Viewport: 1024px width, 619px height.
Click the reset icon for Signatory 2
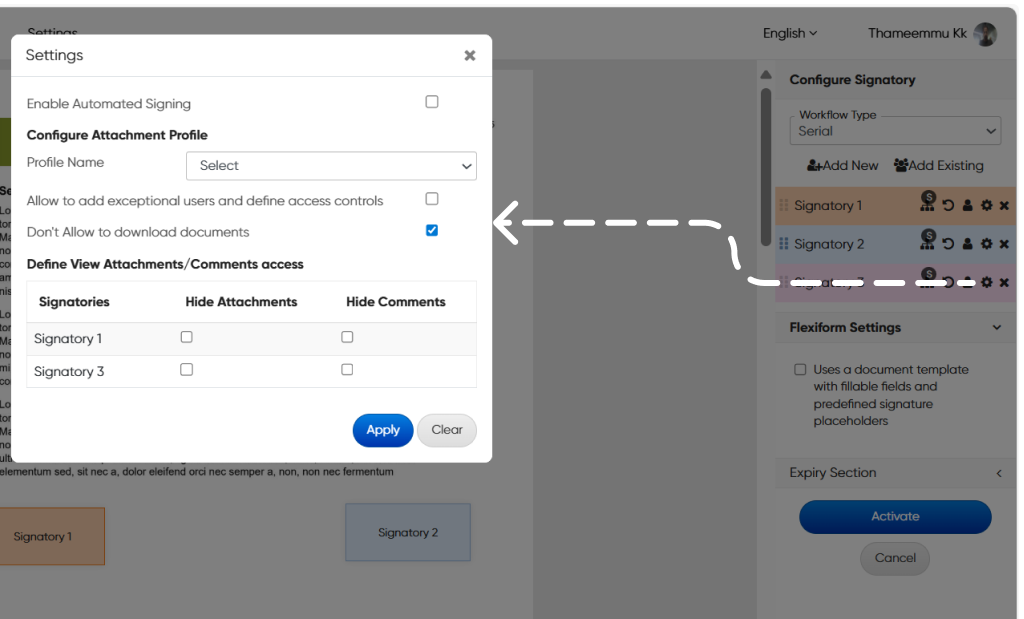coord(948,244)
